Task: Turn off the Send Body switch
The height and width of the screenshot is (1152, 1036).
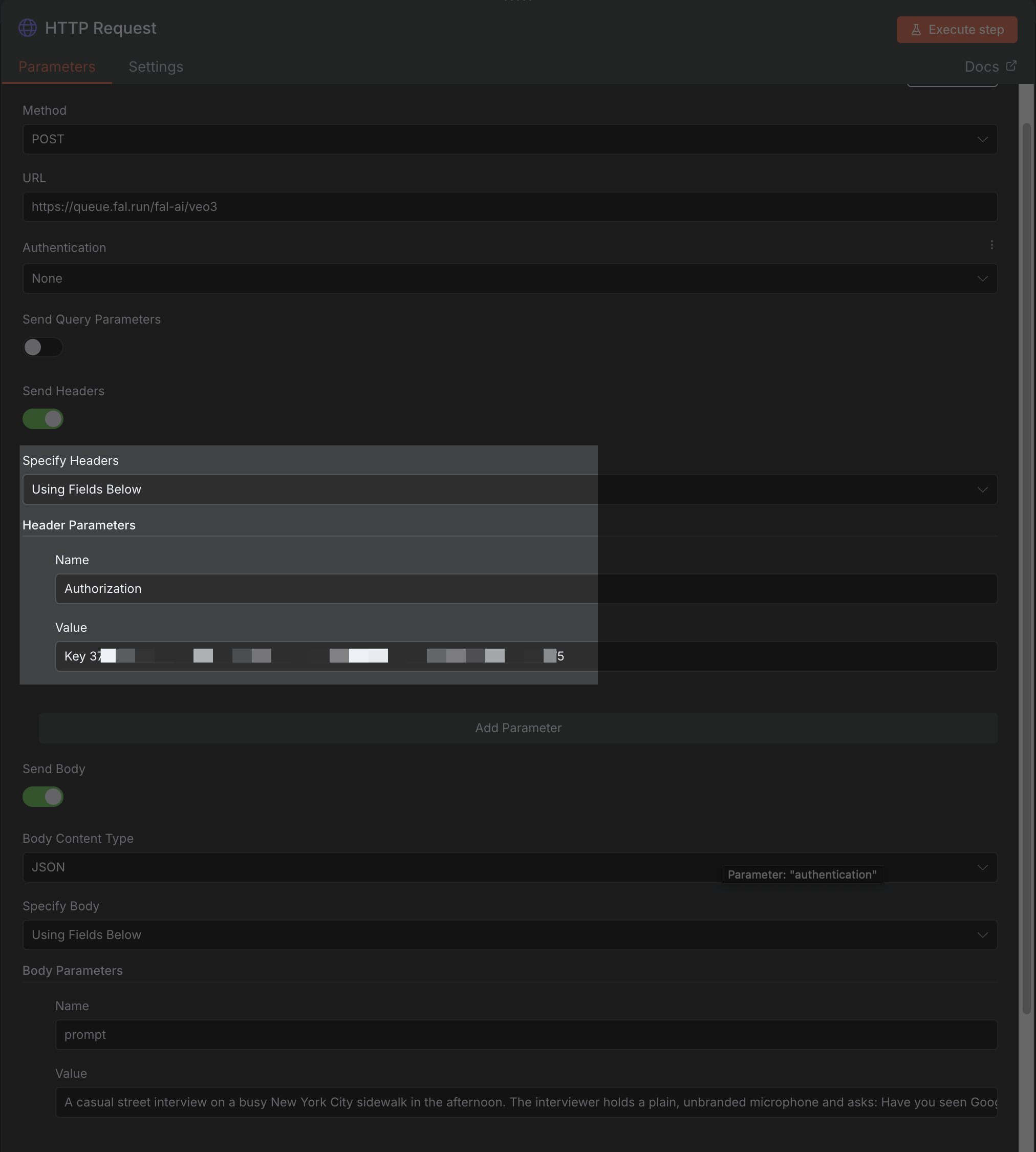Action: [x=42, y=797]
